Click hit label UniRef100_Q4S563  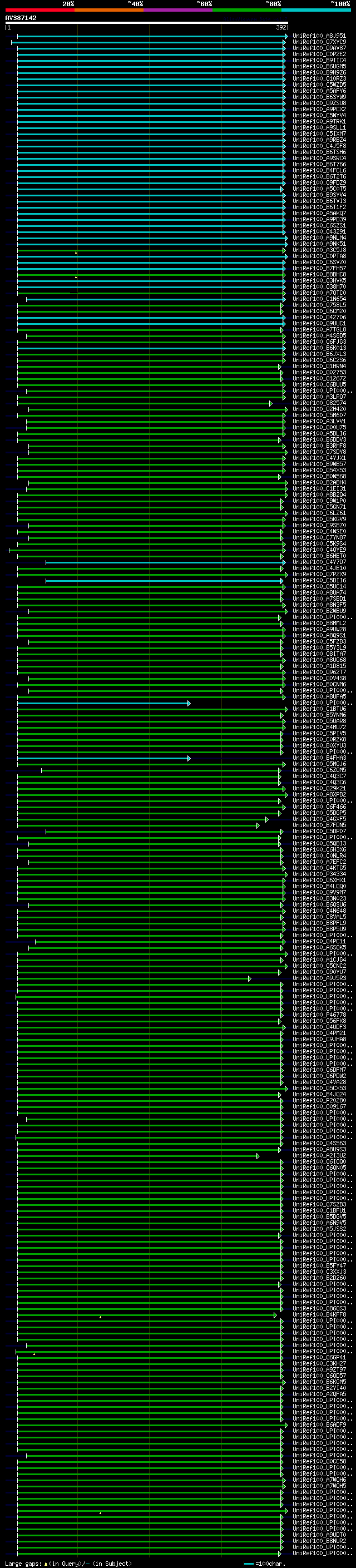click(319, 1143)
